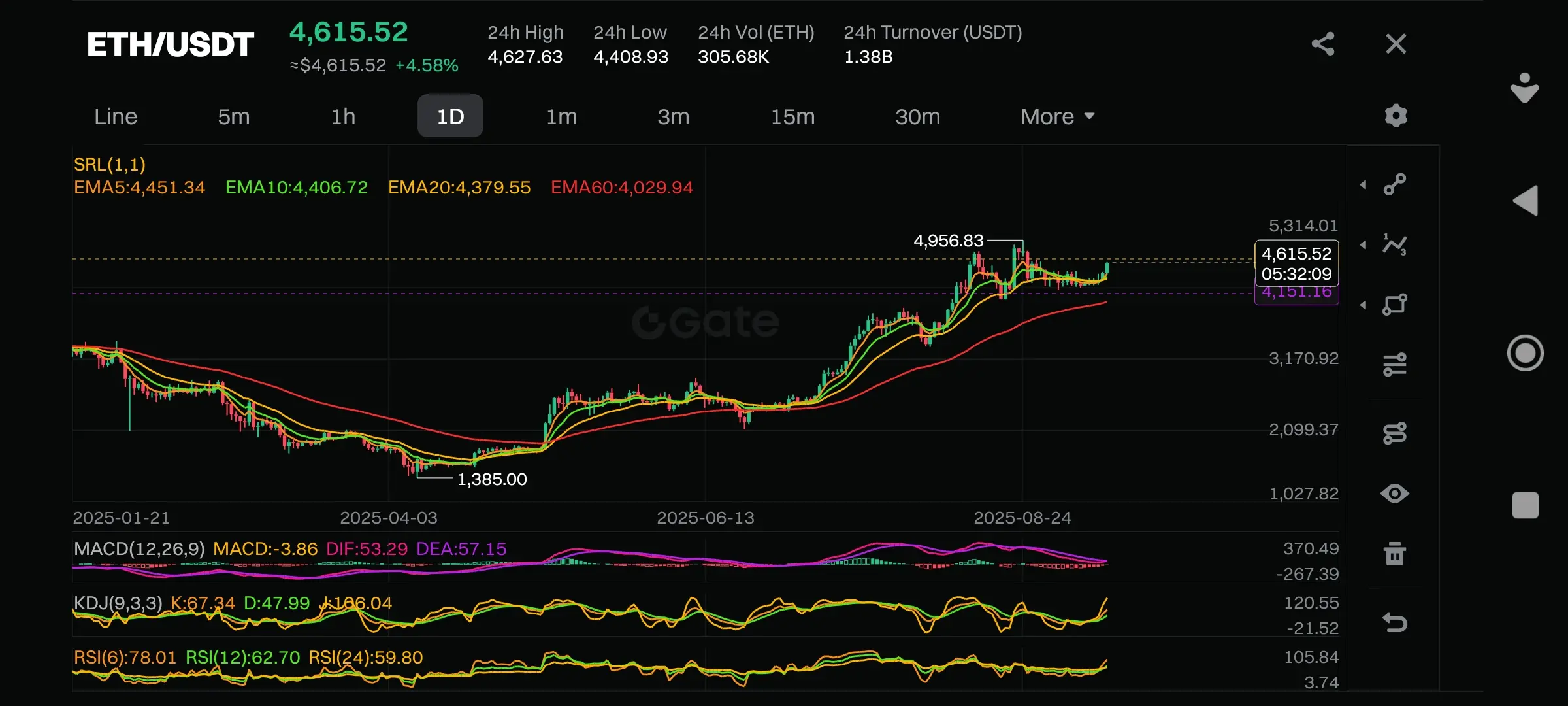Open the indicator management icon
The height and width of the screenshot is (706, 1568).
pos(1395,433)
